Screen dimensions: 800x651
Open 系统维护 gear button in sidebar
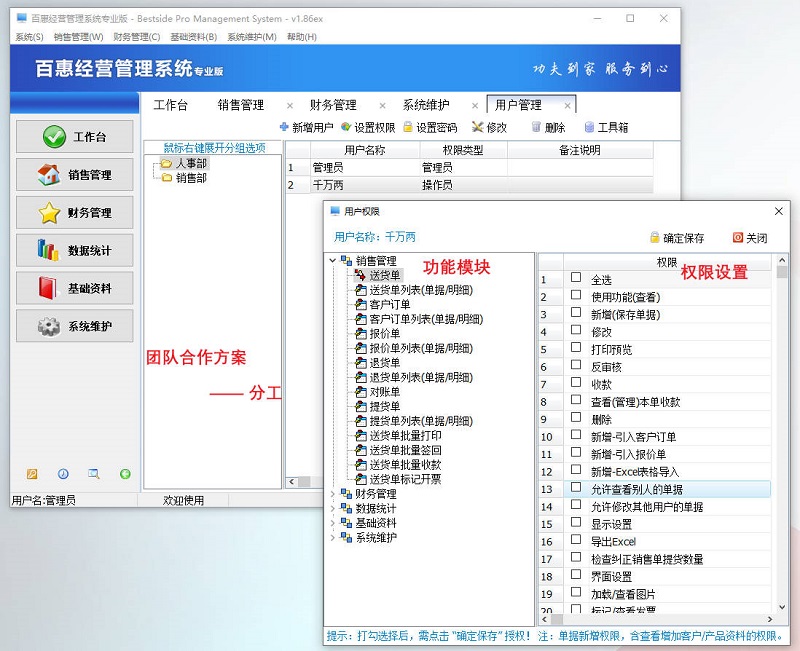[74, 326]
